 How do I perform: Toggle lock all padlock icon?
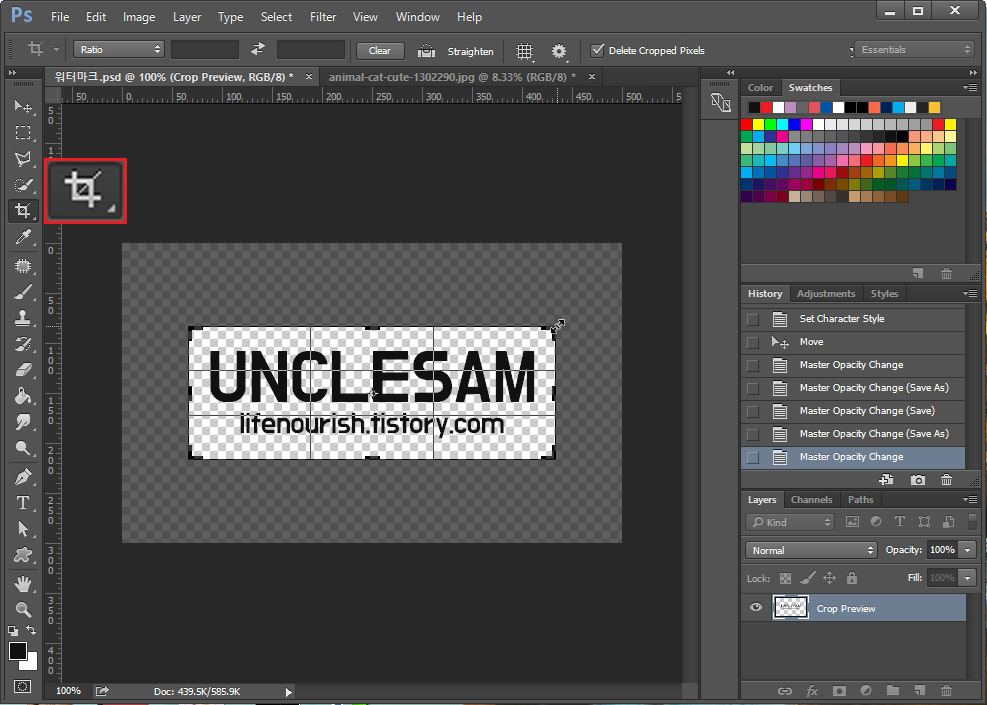852,578
